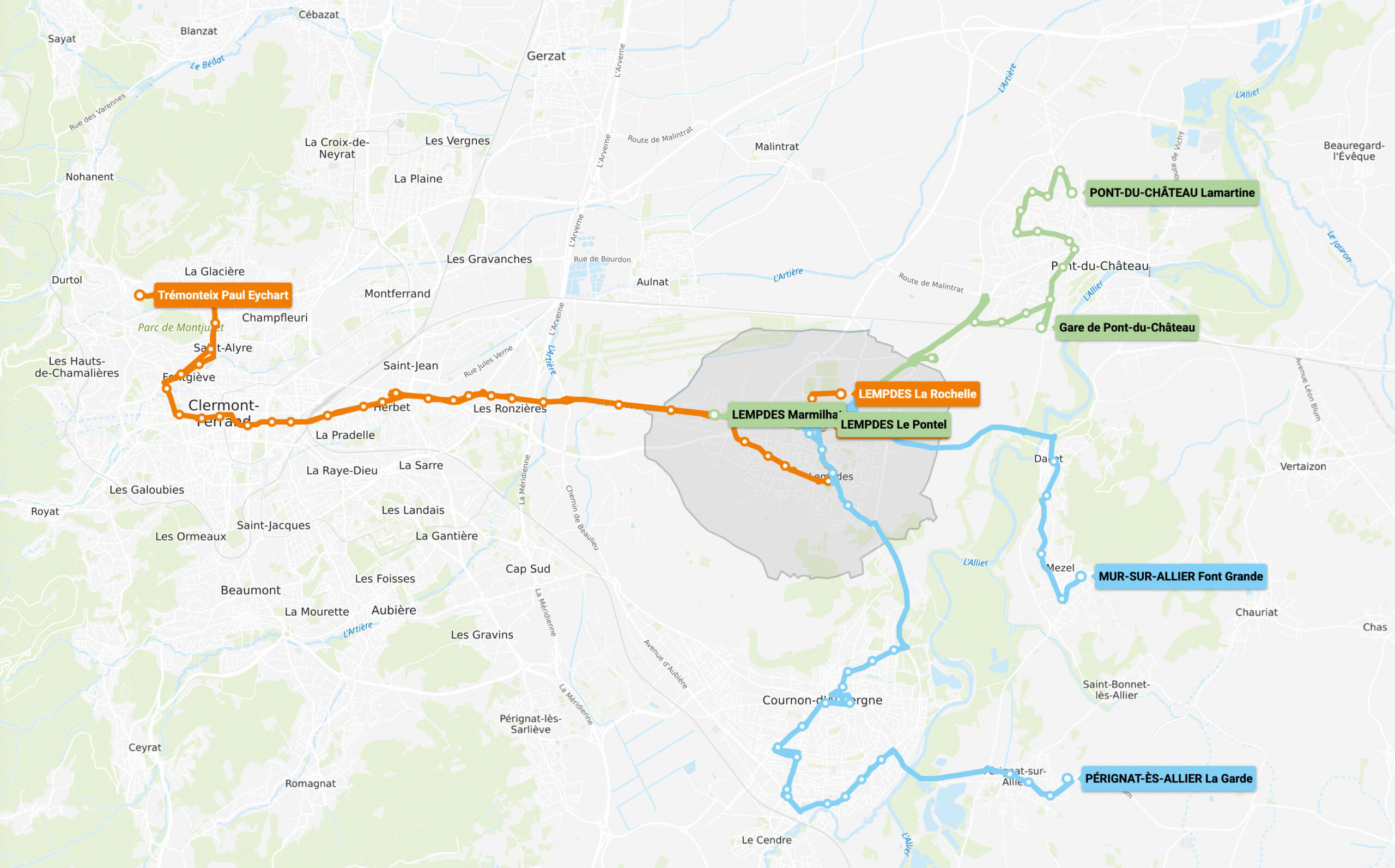Click the Gare de Pont-du-Château stop marker
The image size is (1395, 868).
click(1041, 328)
